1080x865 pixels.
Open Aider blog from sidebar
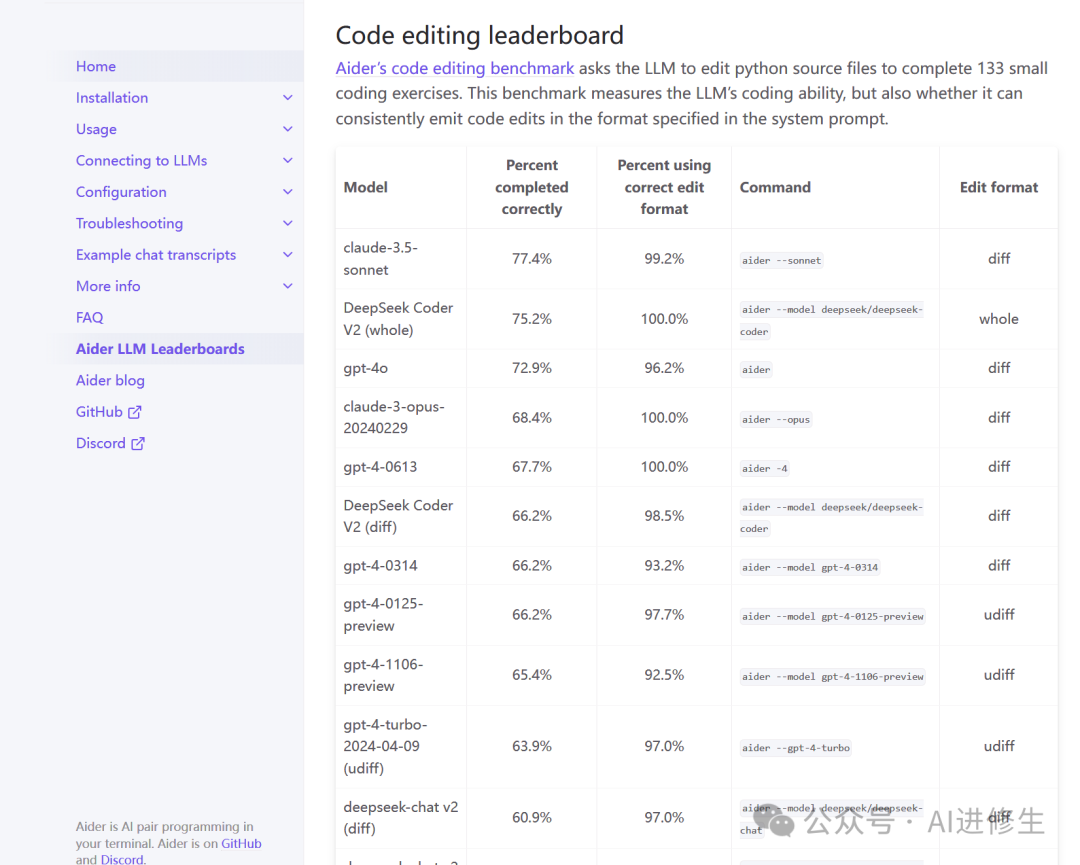click(110, 380)
